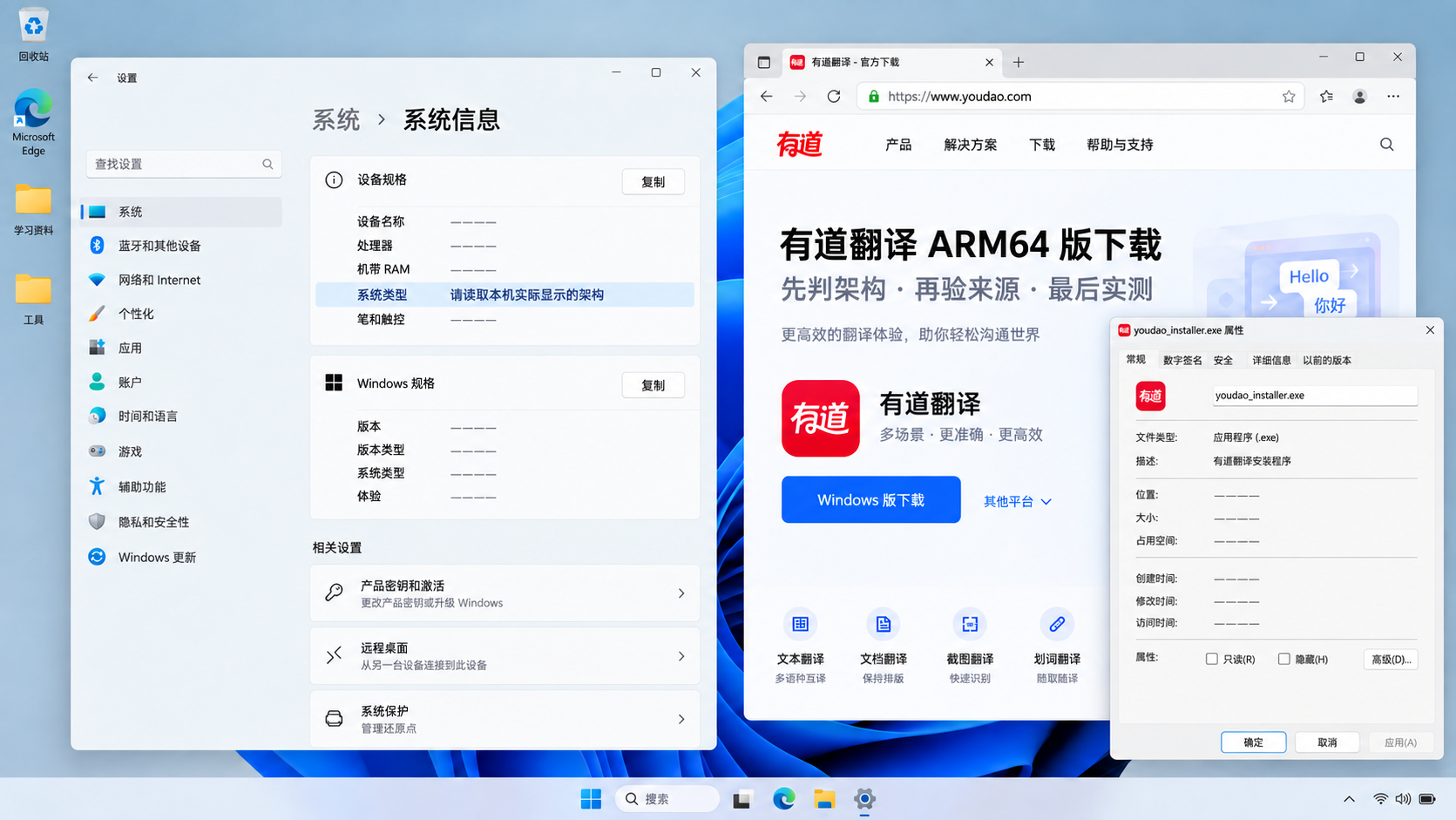This screenshot has height=820, width=1456.
Task: Select the 有道翻译 - 官方下载 browser tab
Action: (891, 62)
